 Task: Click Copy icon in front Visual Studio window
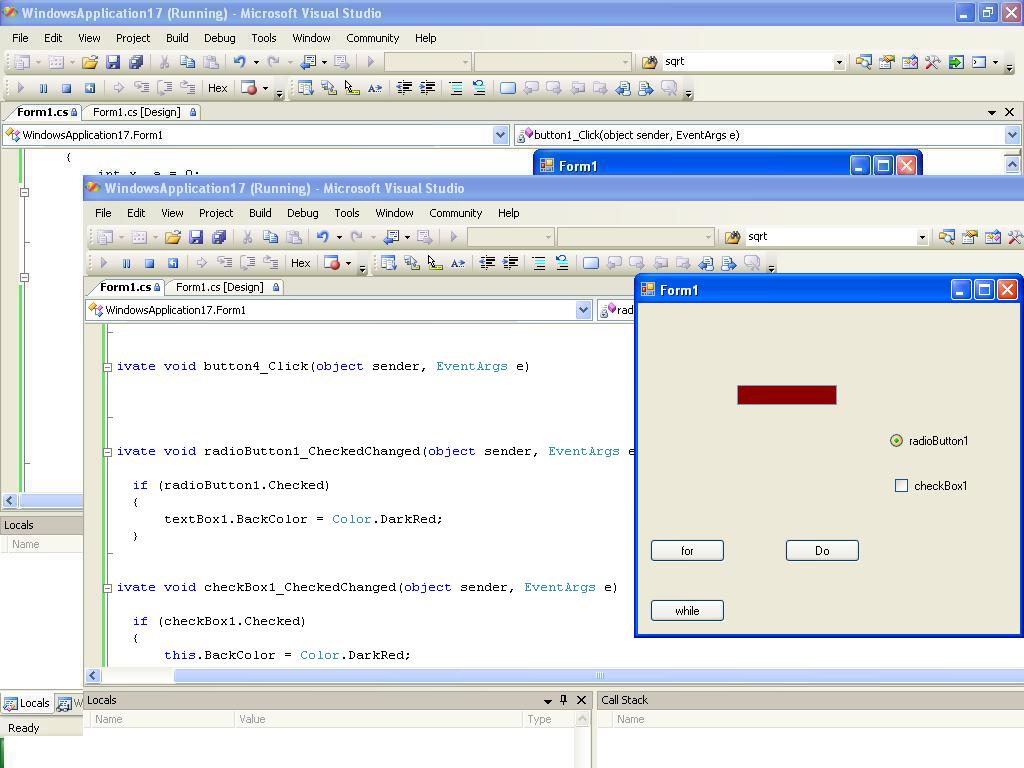270,237
